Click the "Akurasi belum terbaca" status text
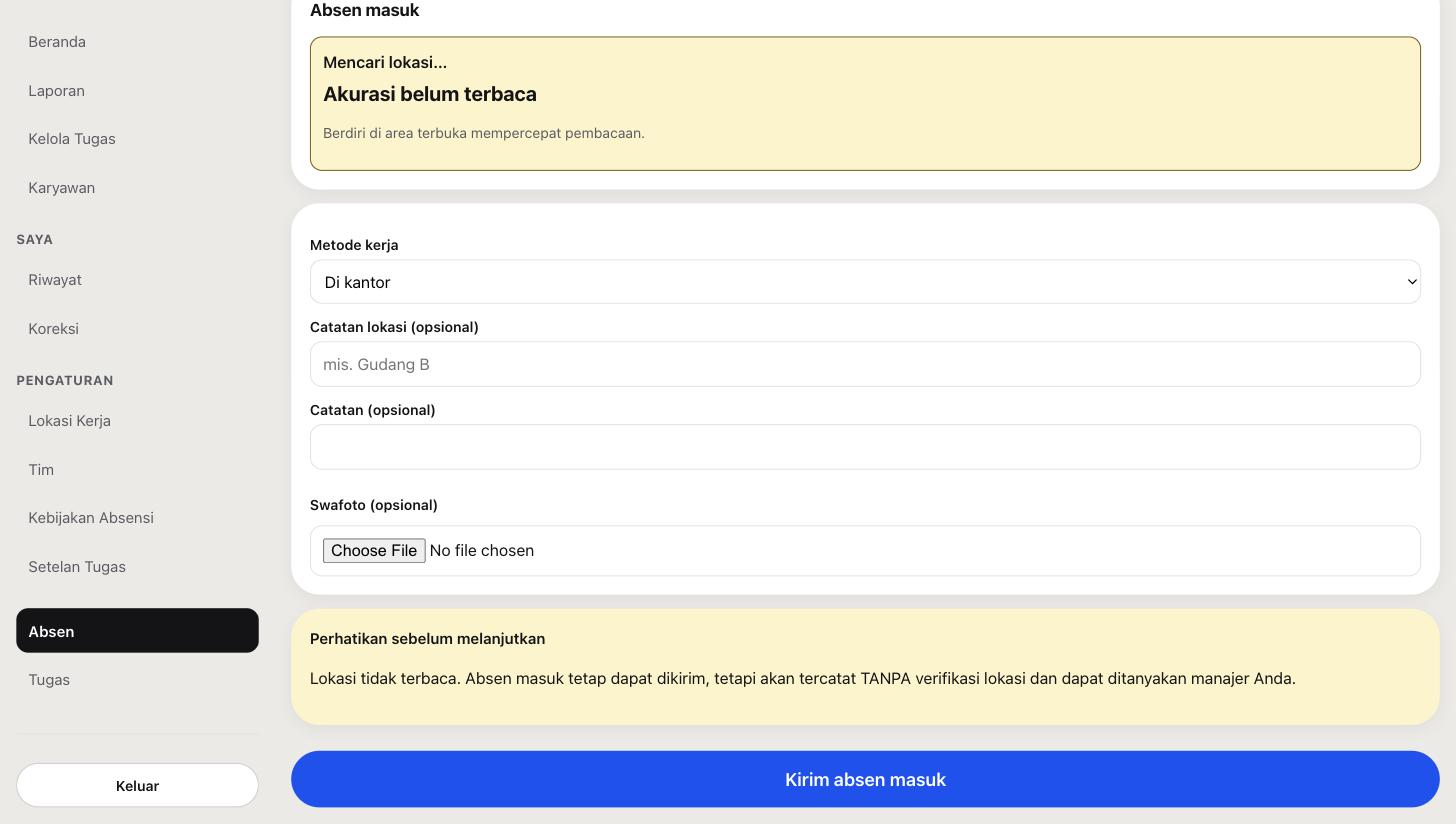The height and width of the screenshot is (824, 1456). click(x=430, y=94)
